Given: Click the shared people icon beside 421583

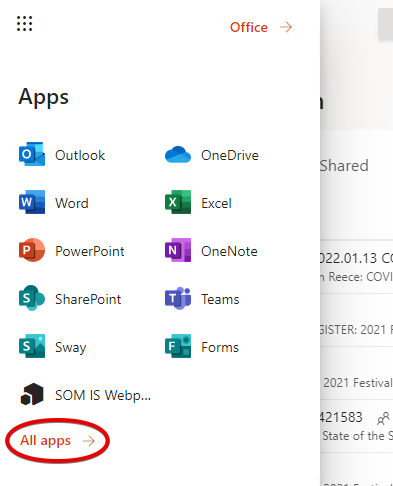Looking at the screenshot, I should 383,418.
